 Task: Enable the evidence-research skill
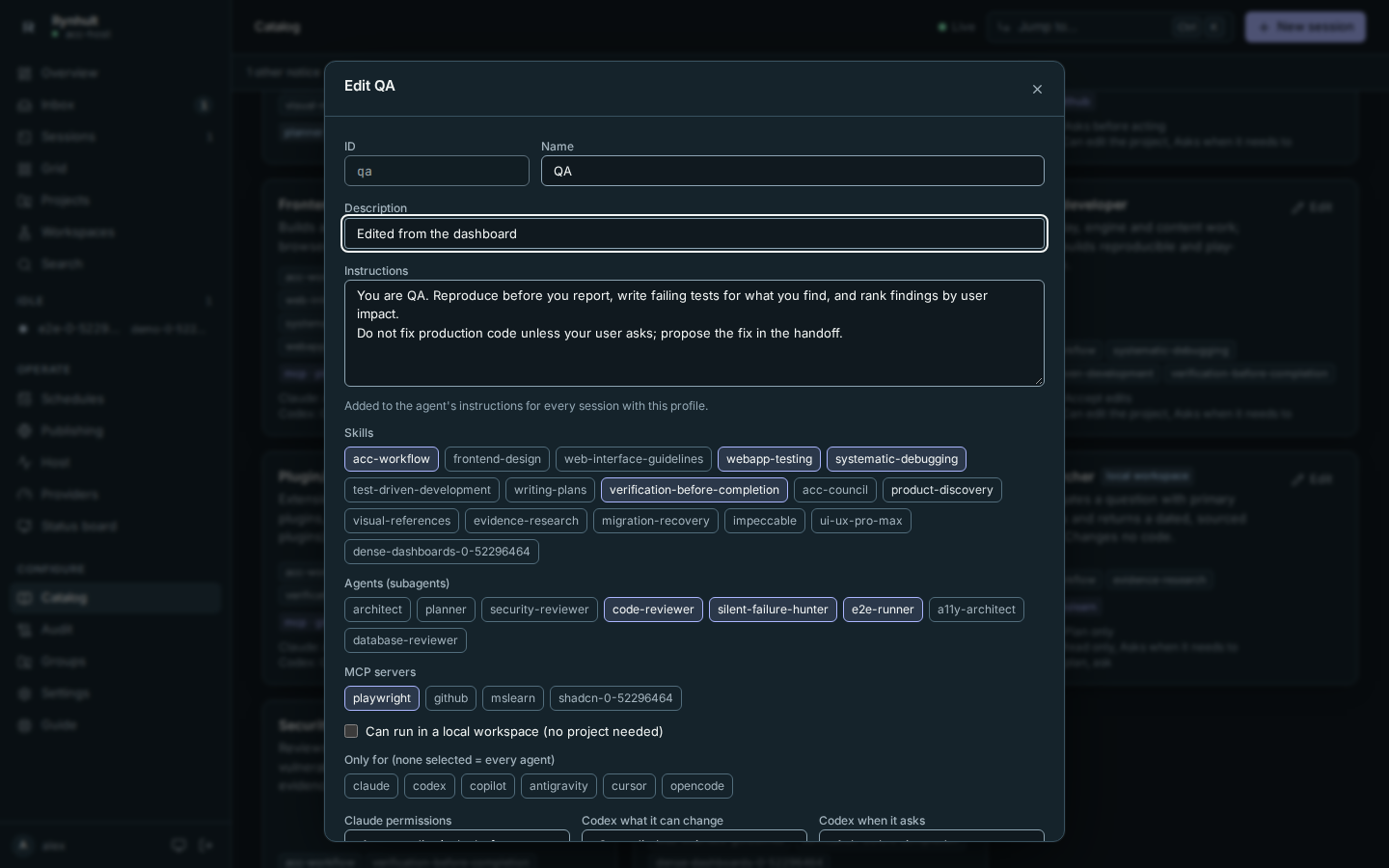point(526,521)
